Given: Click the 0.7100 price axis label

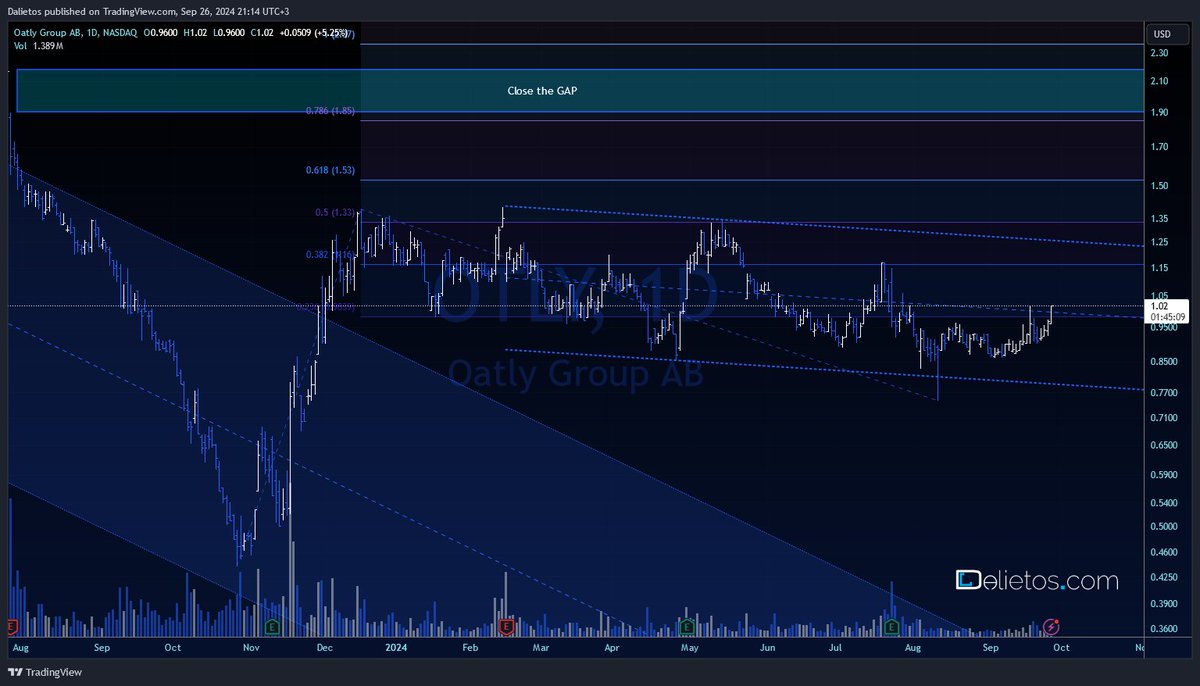Looking at the screenshot, I should pos(1164,418).
